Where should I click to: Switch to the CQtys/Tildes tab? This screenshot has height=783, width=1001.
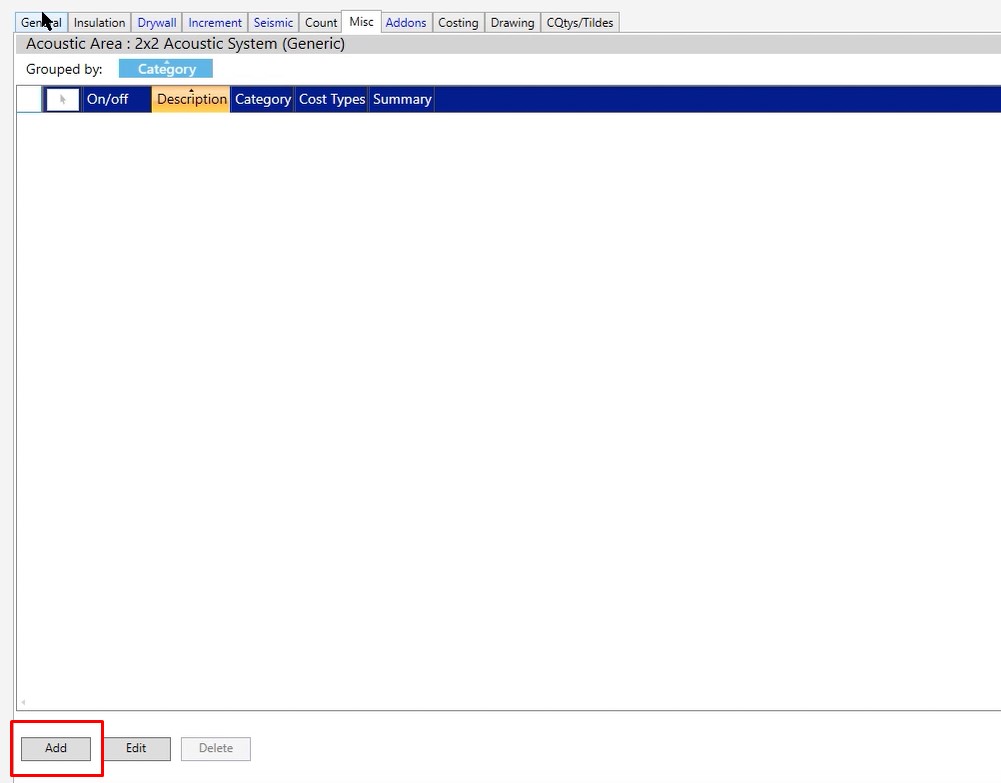point(580,22)
